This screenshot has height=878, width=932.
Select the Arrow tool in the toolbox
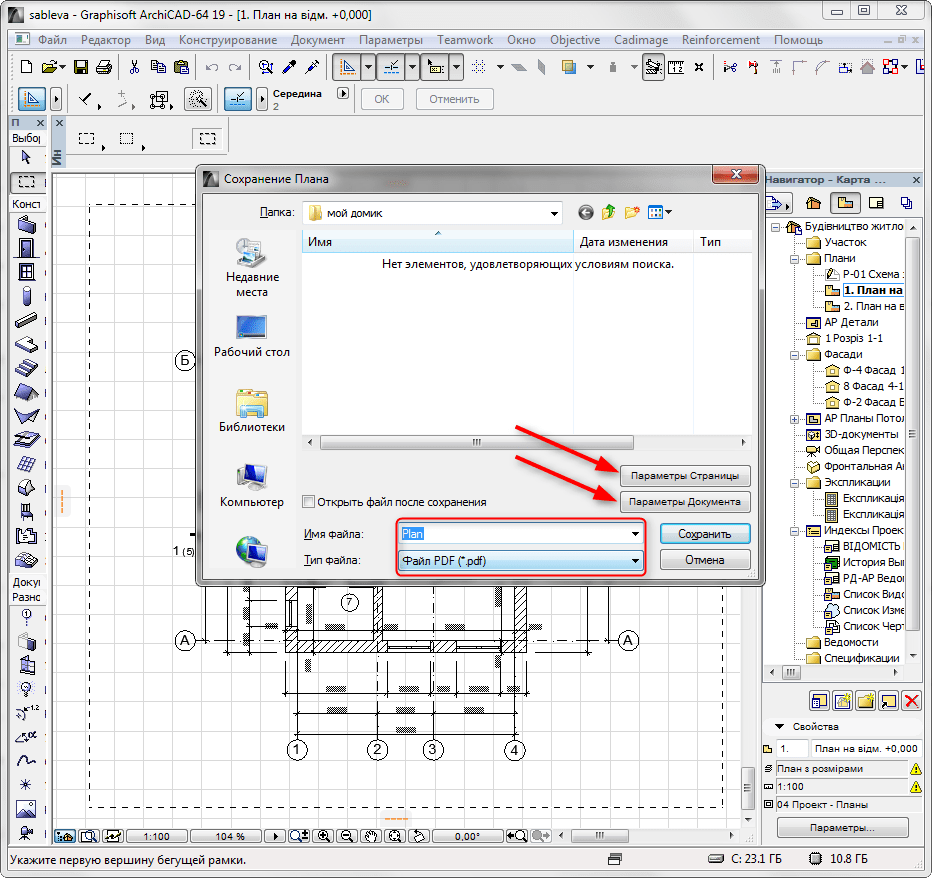coord(27,157)
